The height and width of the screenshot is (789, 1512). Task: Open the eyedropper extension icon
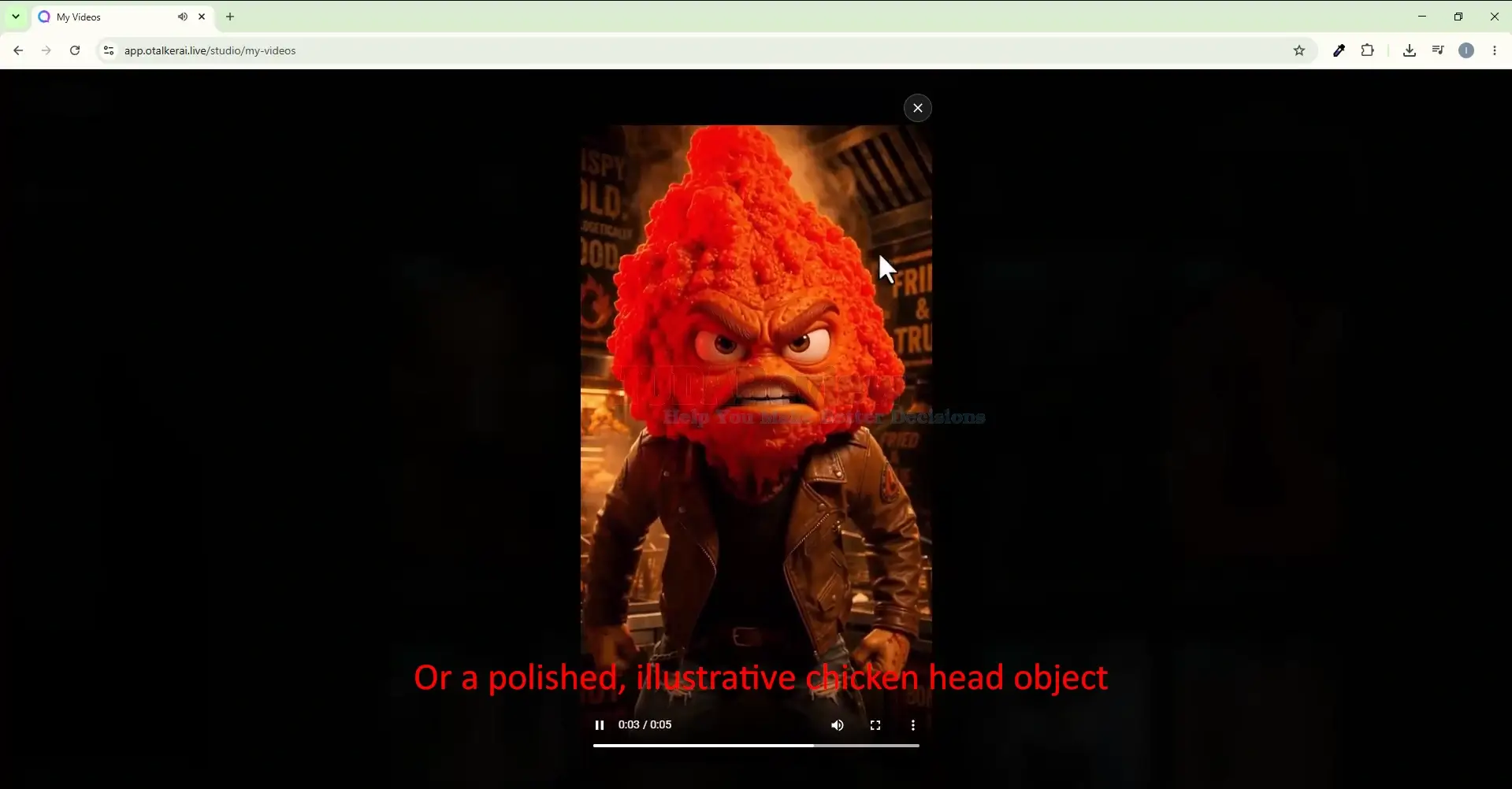(x=1339, y=51)
